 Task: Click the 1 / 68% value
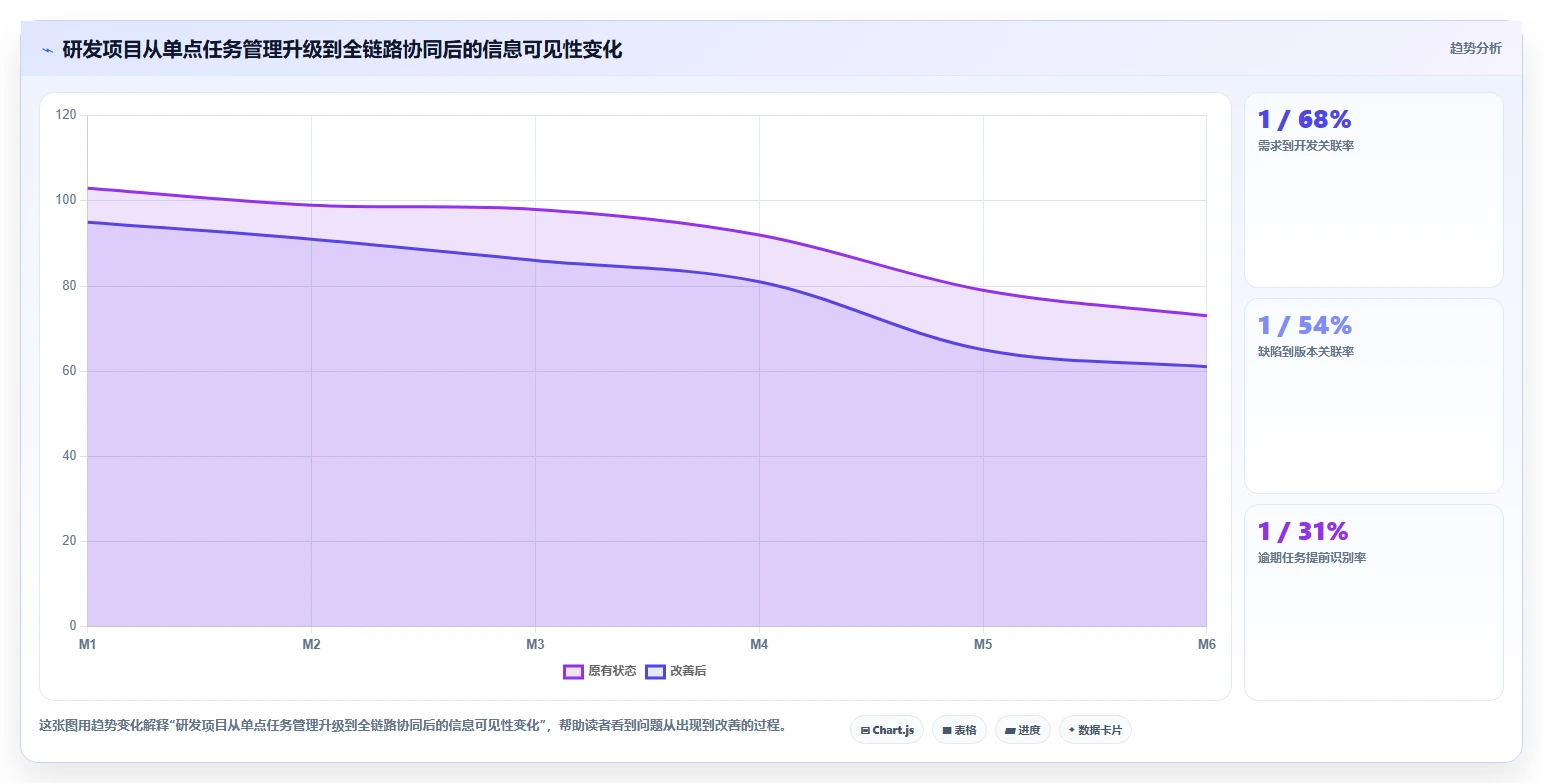click(1304, 119)
